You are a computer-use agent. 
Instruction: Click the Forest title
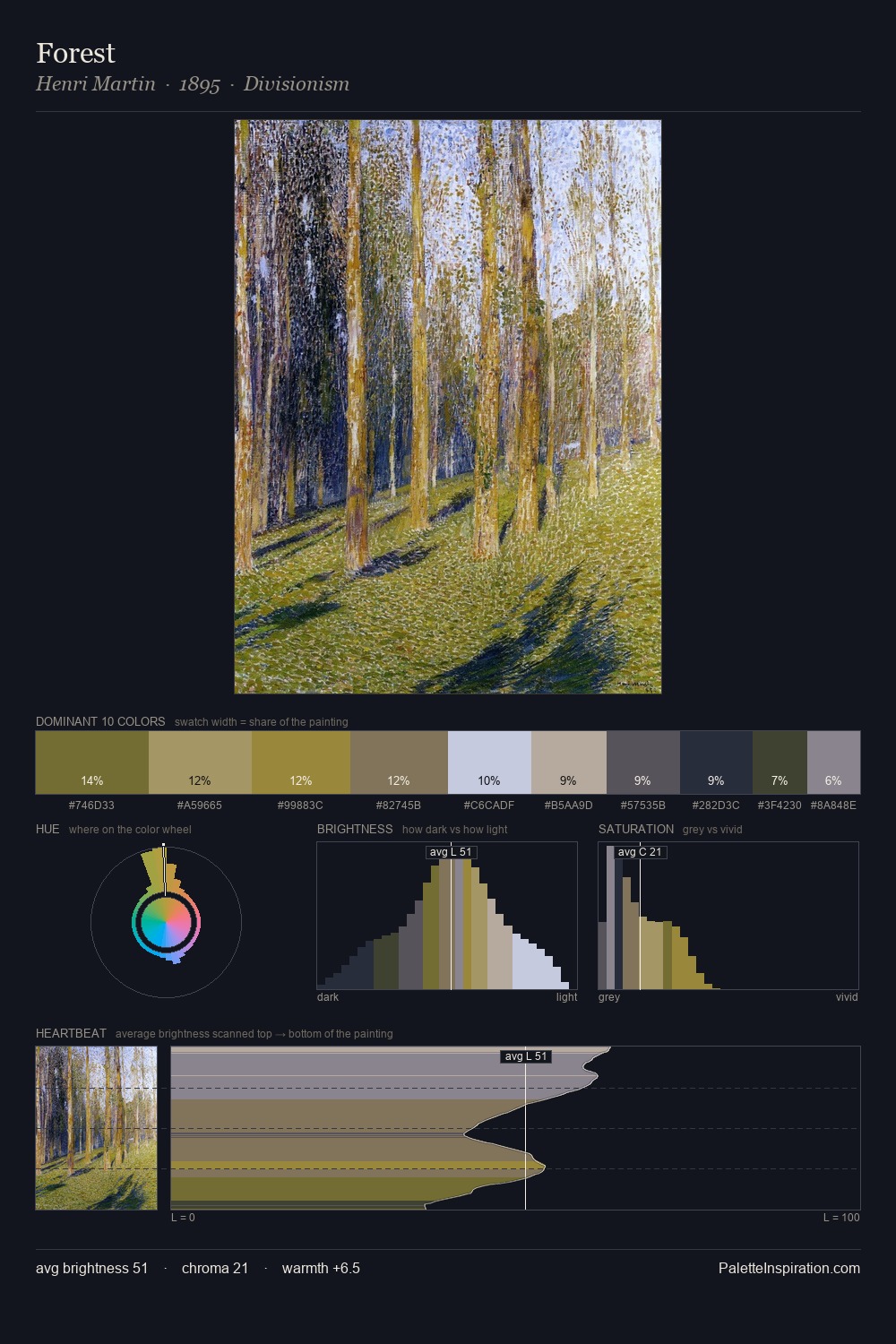pyautogui.click(x=75, y=54)
